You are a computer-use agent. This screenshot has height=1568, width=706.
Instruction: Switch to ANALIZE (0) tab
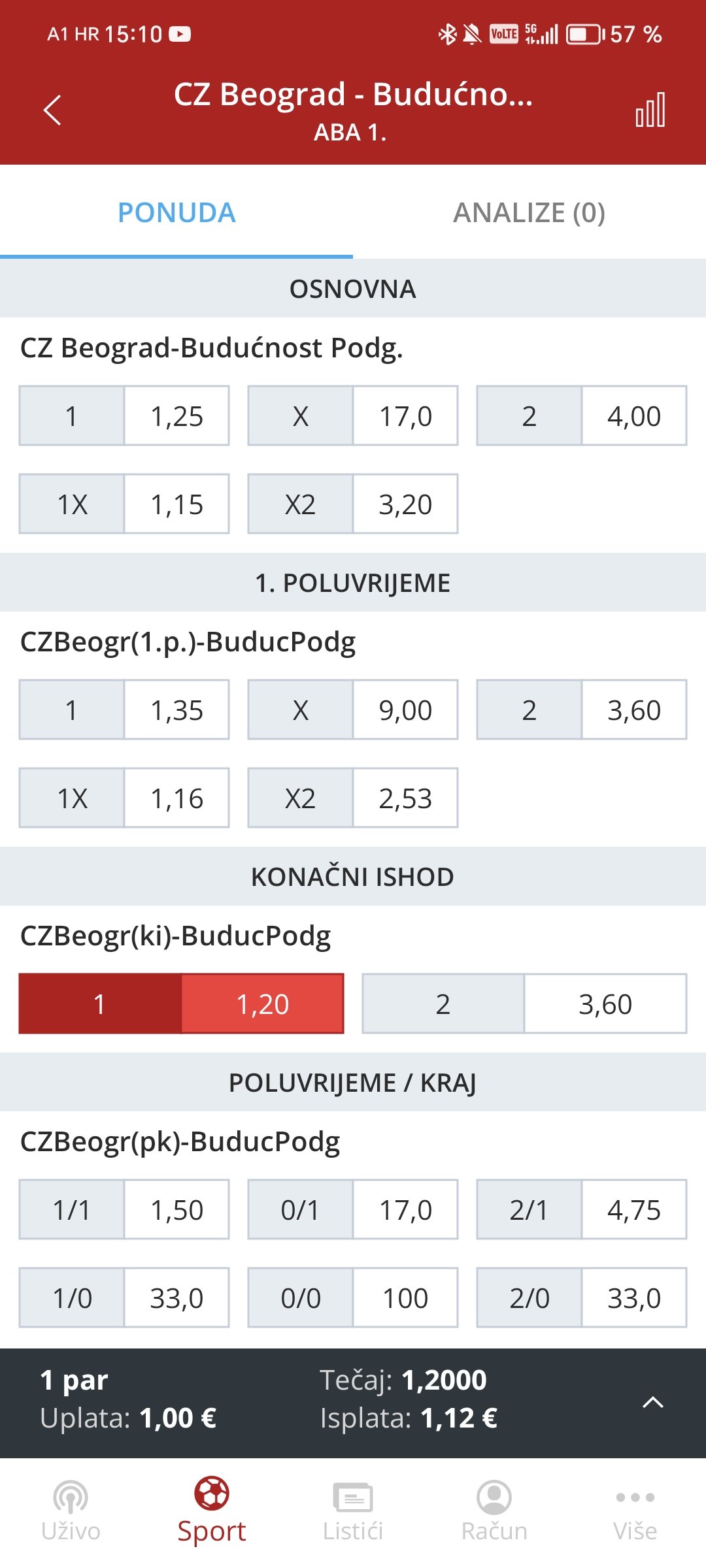pyautogui.click(x=529, y=212)
